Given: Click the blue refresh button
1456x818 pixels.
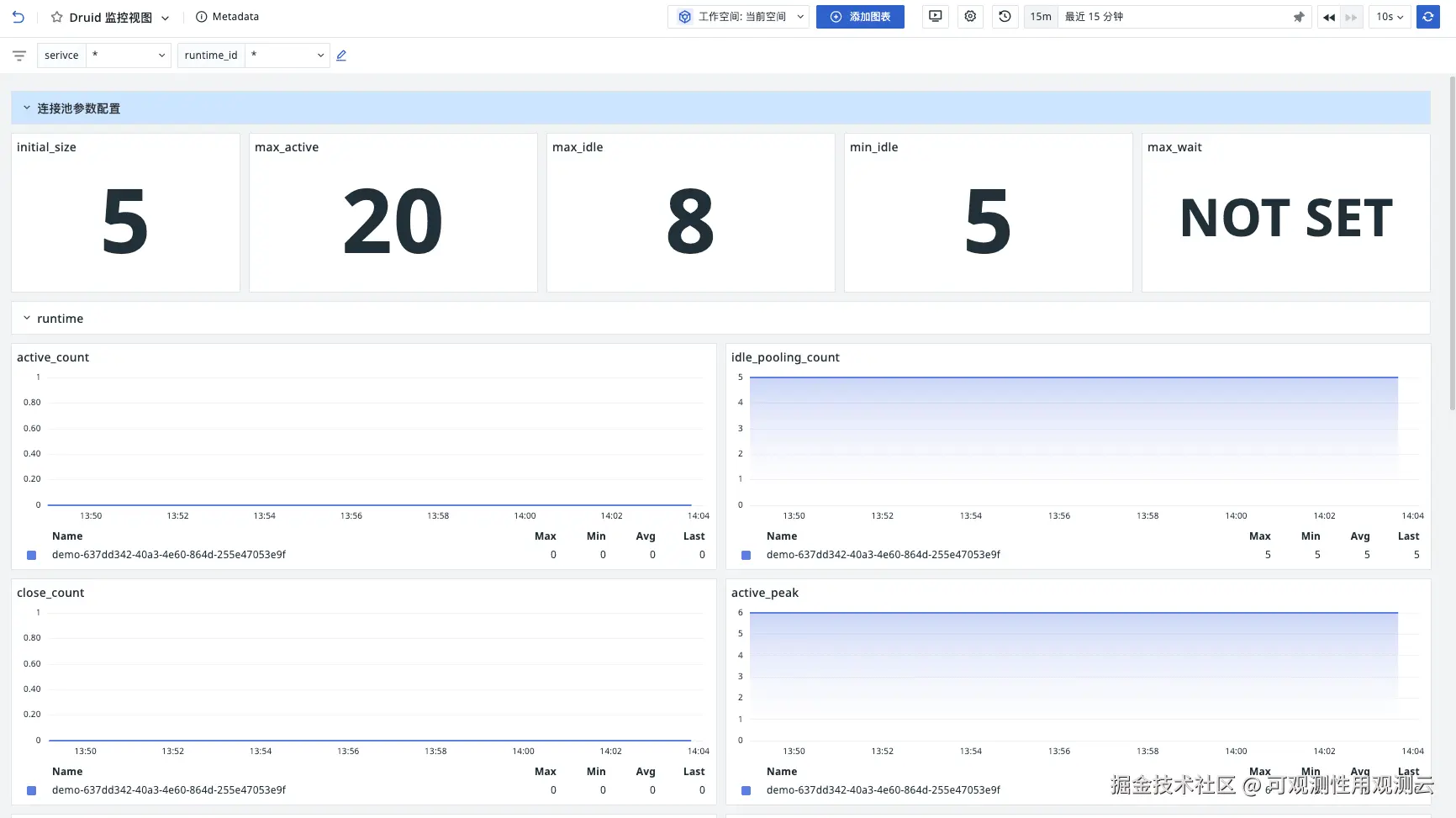Looking at the screenshot, I should point(1427,17).
